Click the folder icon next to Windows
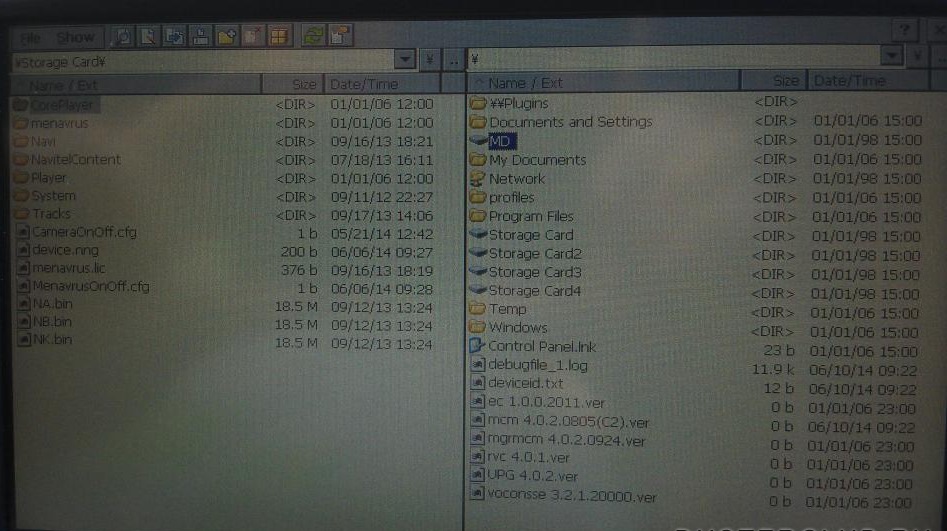The width and height of the screenshot is (947, 531). [x=477, y=327]
